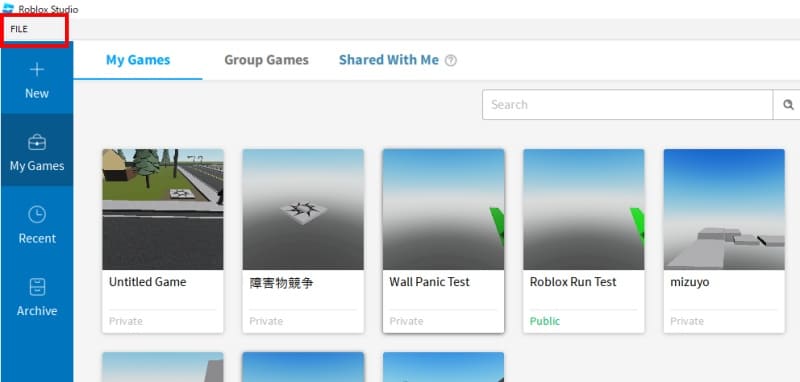This screenshot has height=382, width=800.
Task: Click Private status under mizuyo
Action: pyautogui.click(x=687, y=321)
